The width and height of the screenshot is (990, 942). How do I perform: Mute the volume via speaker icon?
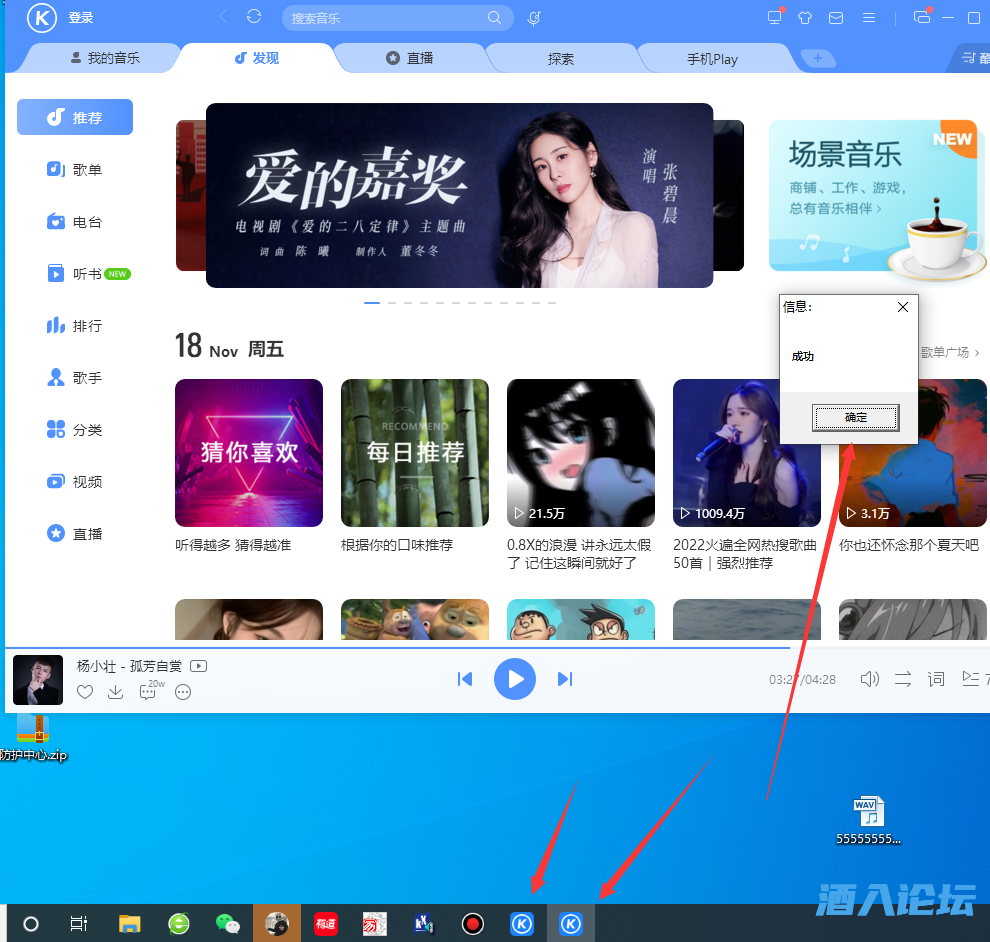coord(869,678)
